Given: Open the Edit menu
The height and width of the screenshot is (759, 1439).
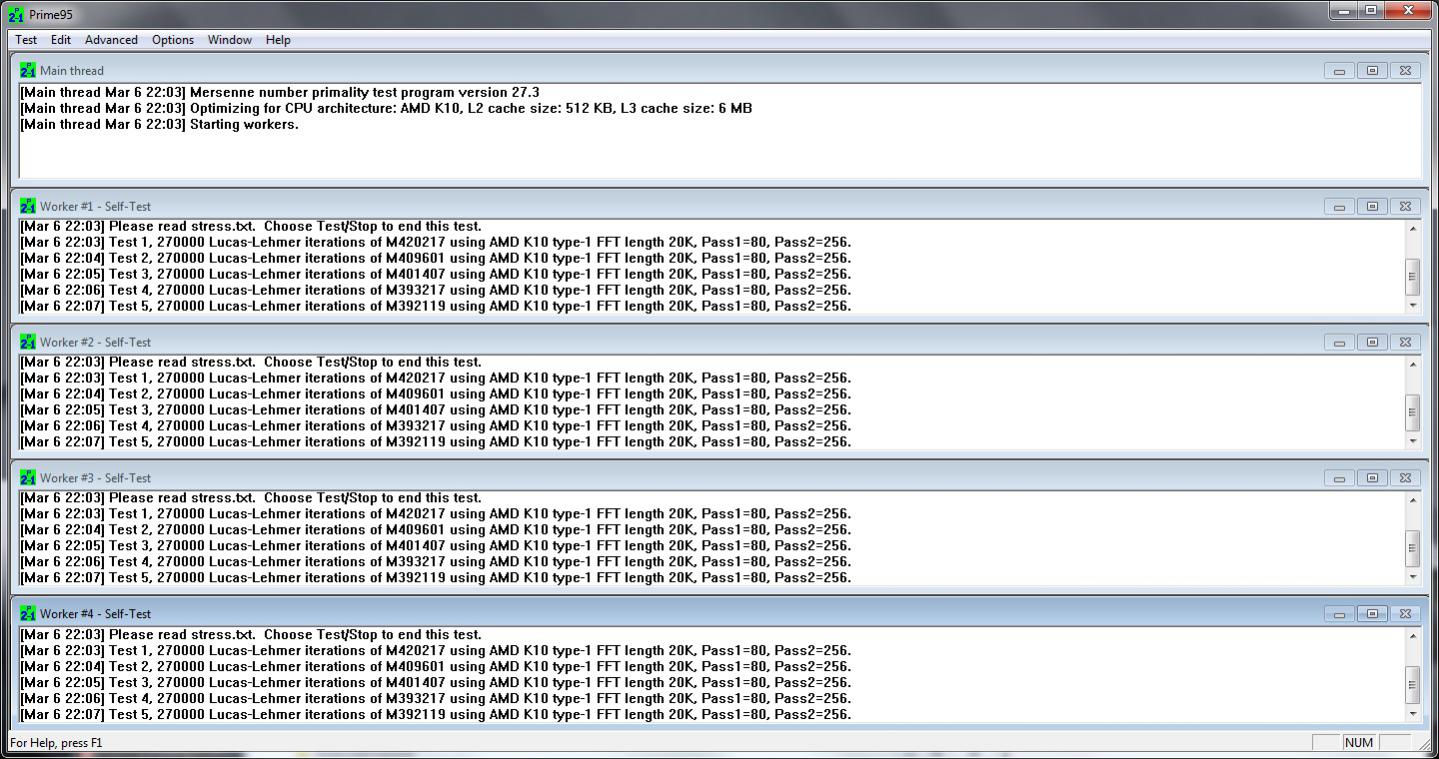Looking at the screenshot, I should pyautogui.click(x=61, y=40).
